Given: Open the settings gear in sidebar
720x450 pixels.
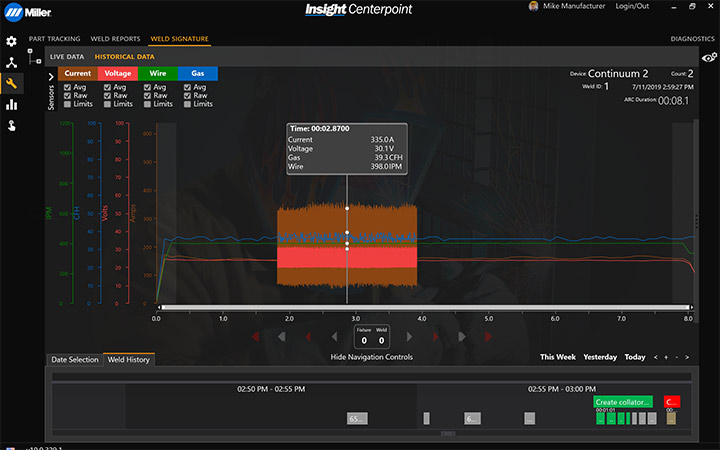Looking at the screenshot, I should [x=11, y=41].
